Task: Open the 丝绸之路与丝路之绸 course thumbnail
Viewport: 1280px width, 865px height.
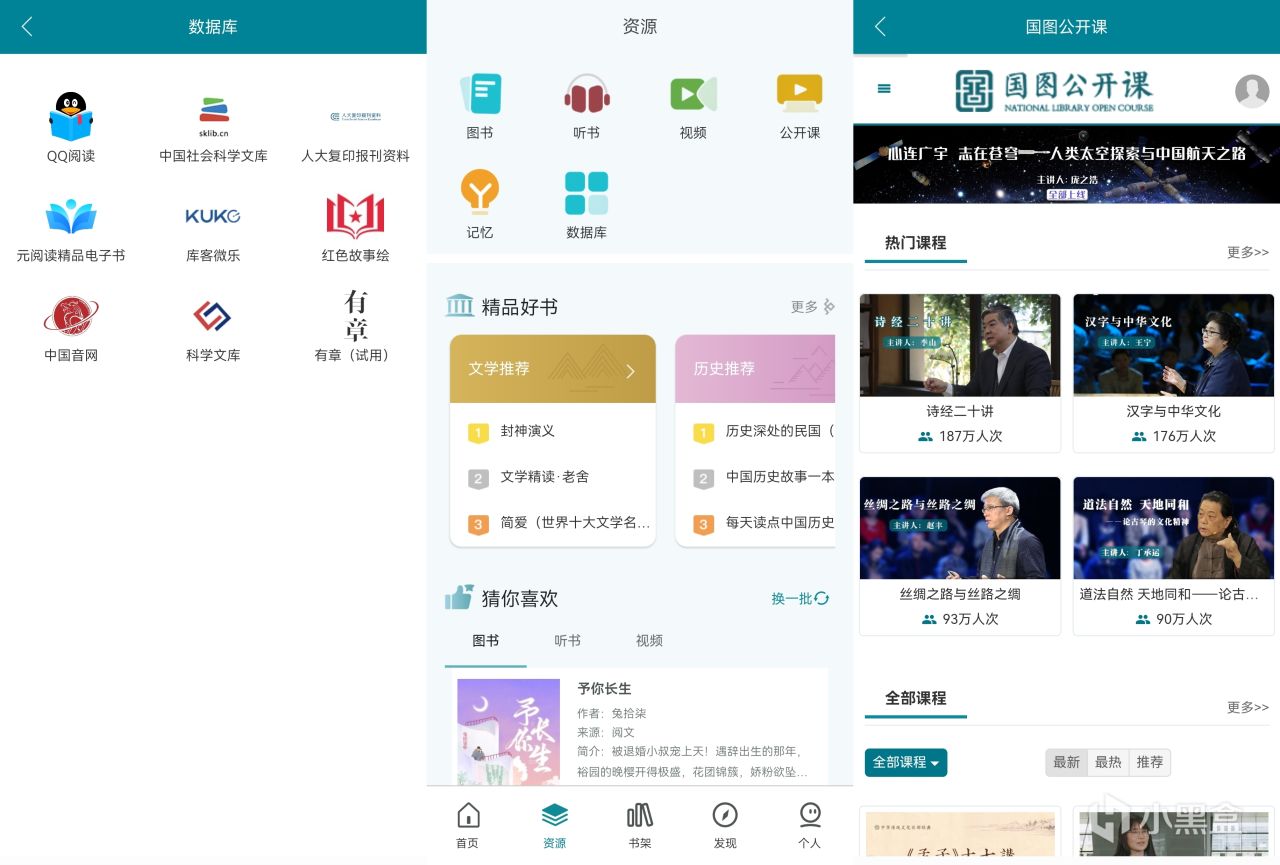Action: point(960,528)
